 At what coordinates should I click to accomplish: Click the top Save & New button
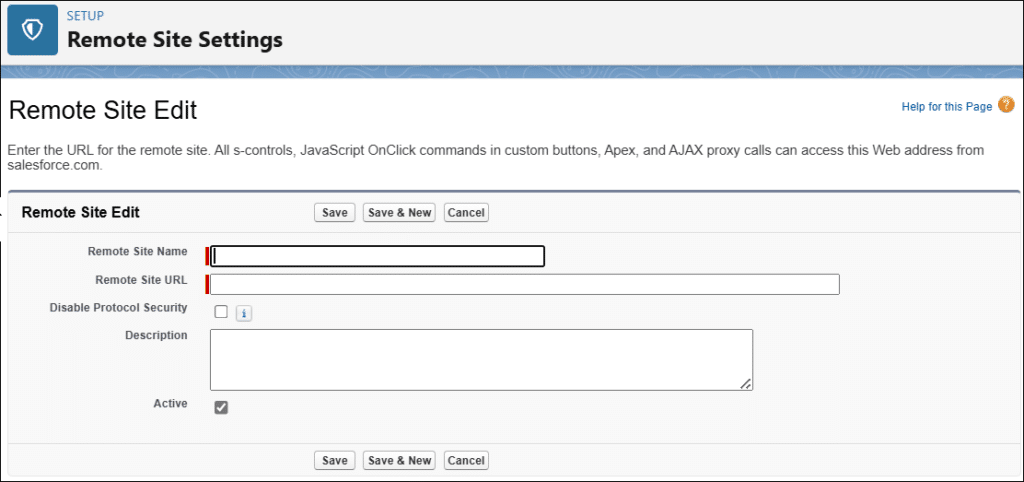399,213
